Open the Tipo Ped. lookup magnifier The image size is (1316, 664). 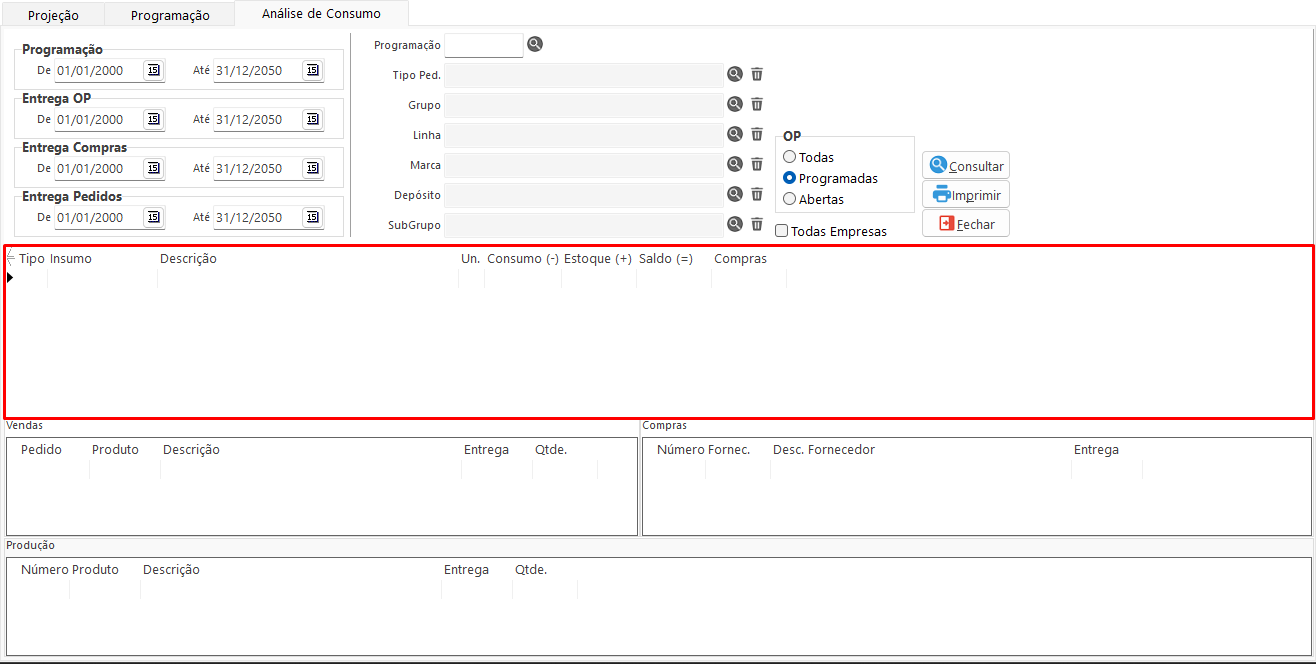point(735,74)
